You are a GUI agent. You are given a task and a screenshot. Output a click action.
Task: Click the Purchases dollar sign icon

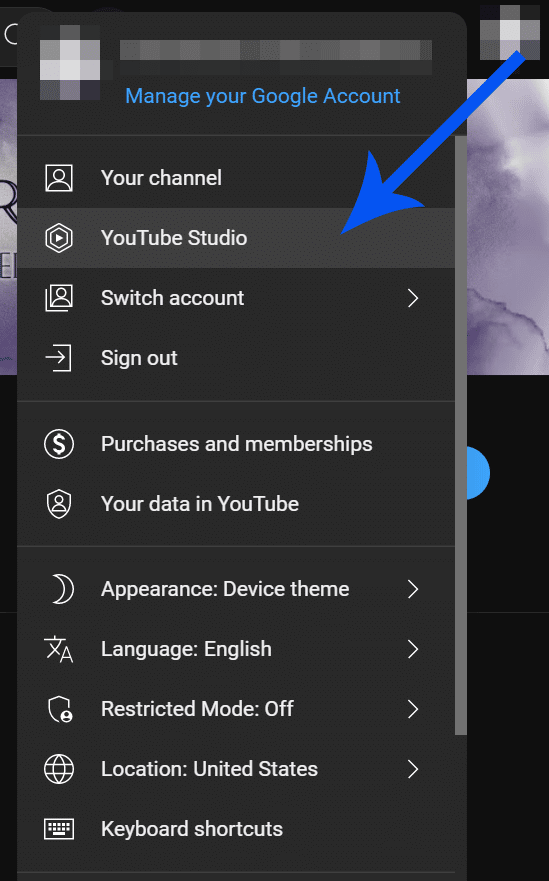(x=59, y=444)
